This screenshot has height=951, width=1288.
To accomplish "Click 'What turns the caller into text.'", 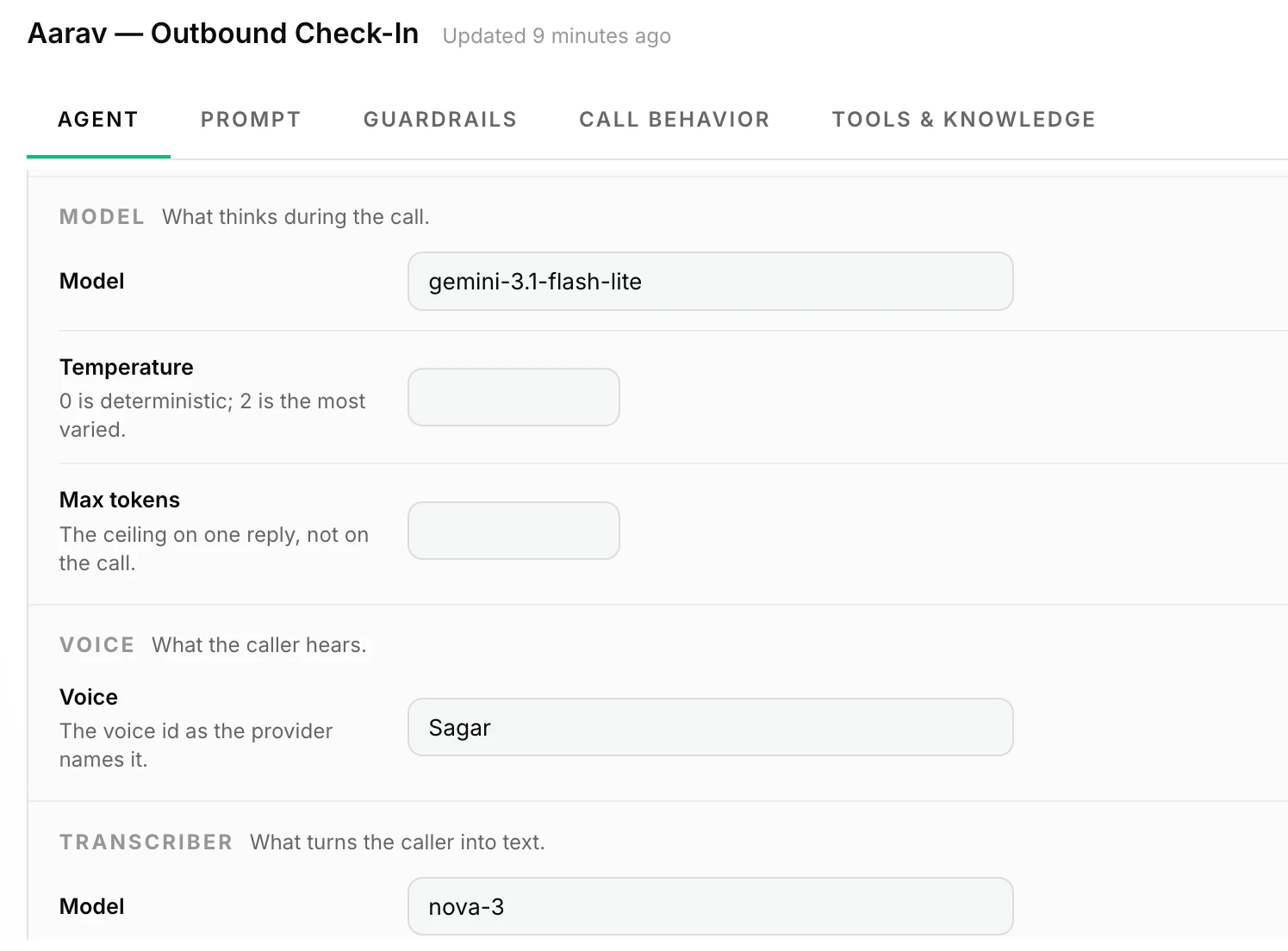I will click(x=398, y=842).
